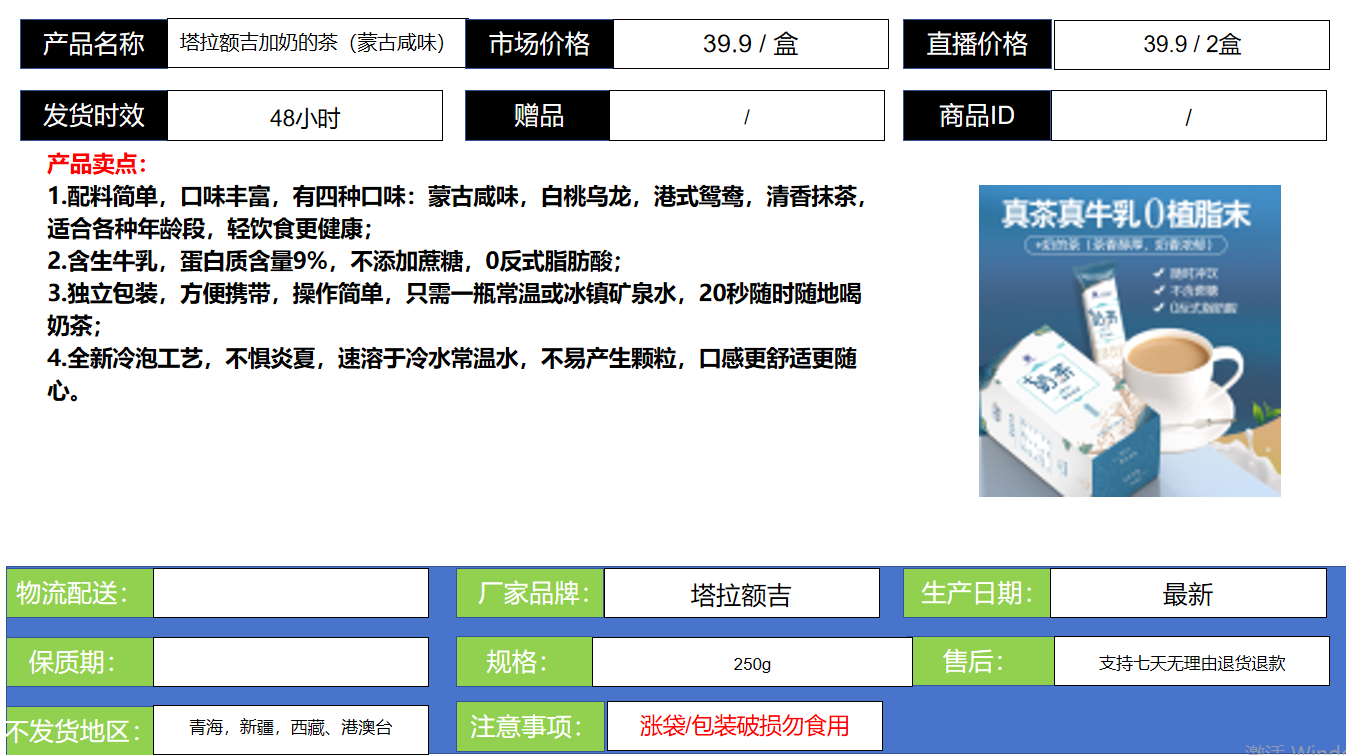This screenshot has height=755, width=1346.
Task: Click the red 产品卖点 heading
Action: 97,164
